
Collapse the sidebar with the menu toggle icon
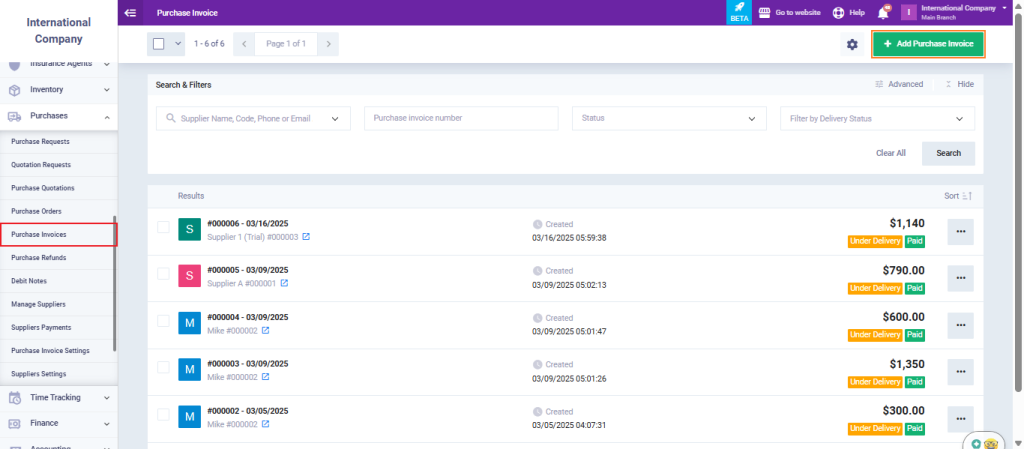[x=130, y=12]
